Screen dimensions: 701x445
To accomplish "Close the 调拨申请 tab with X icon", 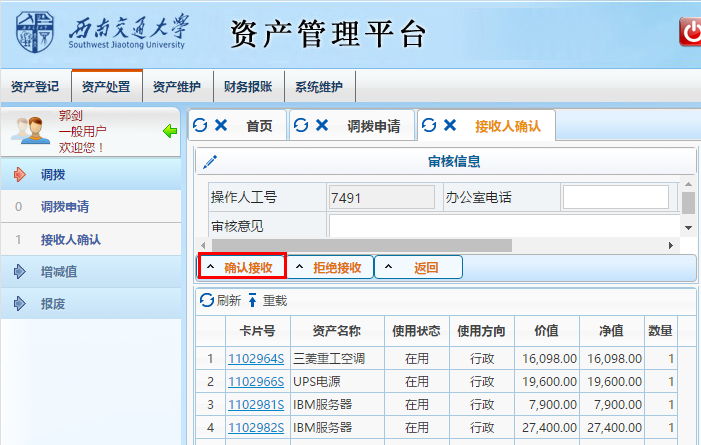I will [322, 125].
